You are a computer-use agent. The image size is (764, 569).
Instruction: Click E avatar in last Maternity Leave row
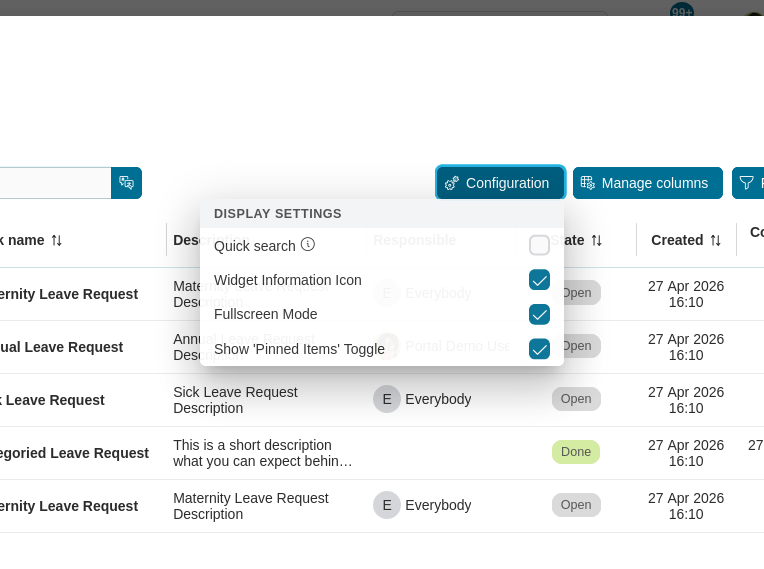[387, 505]
